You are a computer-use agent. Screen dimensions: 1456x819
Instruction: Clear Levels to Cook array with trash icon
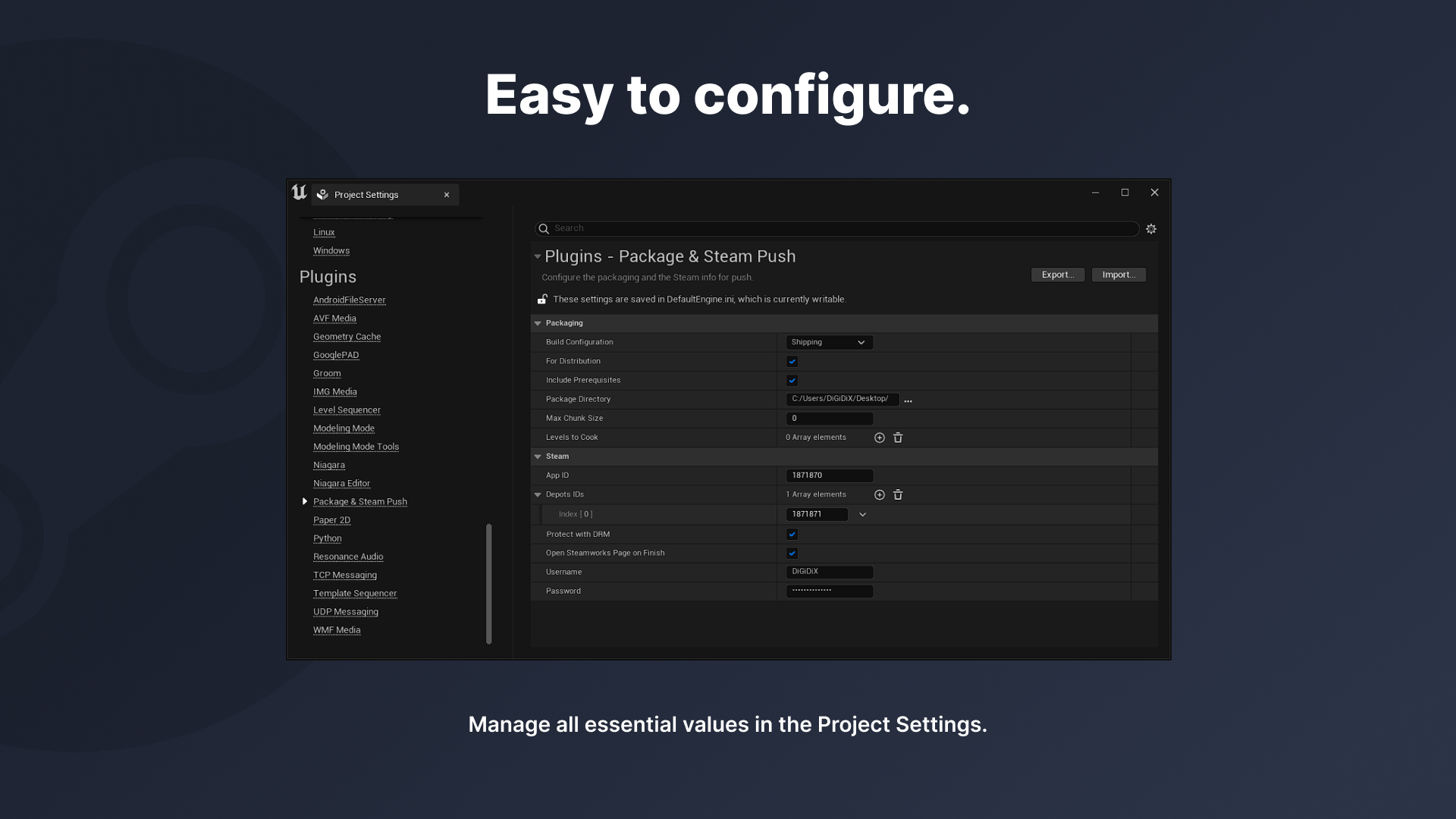[x=898, y=438]
